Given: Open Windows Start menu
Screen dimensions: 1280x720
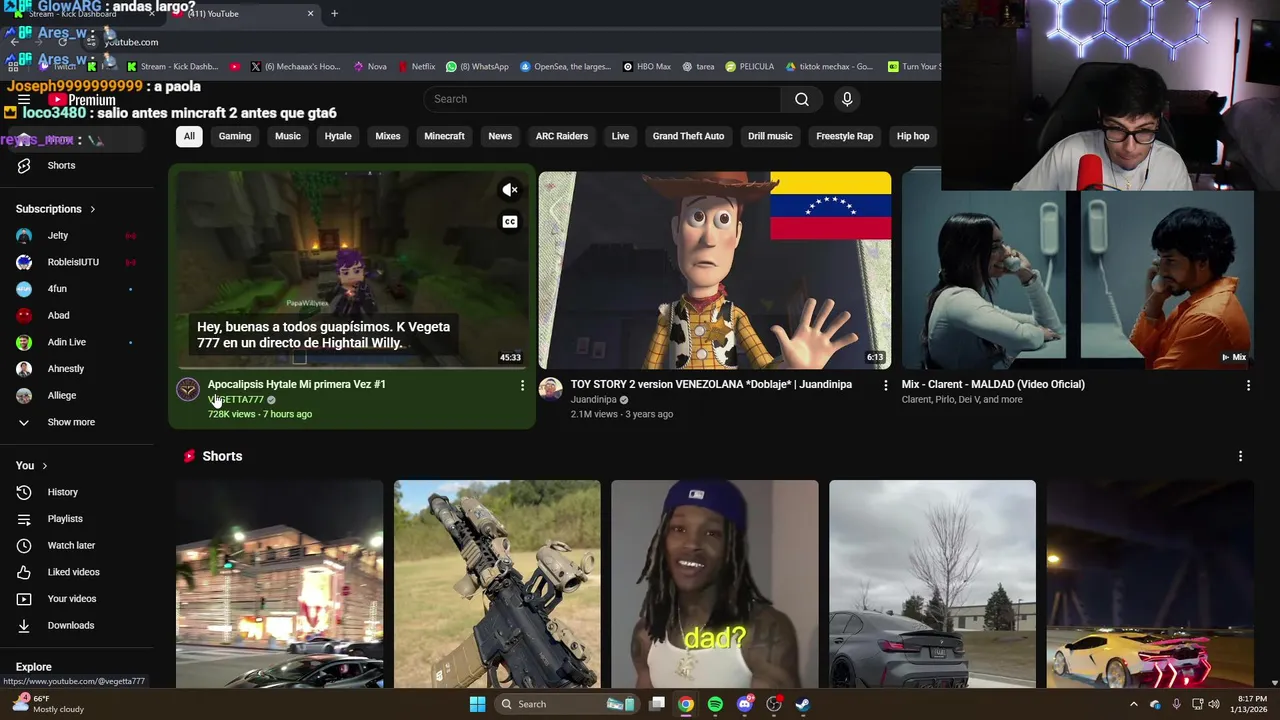Looking at the screenshot, I should (477, 704).
